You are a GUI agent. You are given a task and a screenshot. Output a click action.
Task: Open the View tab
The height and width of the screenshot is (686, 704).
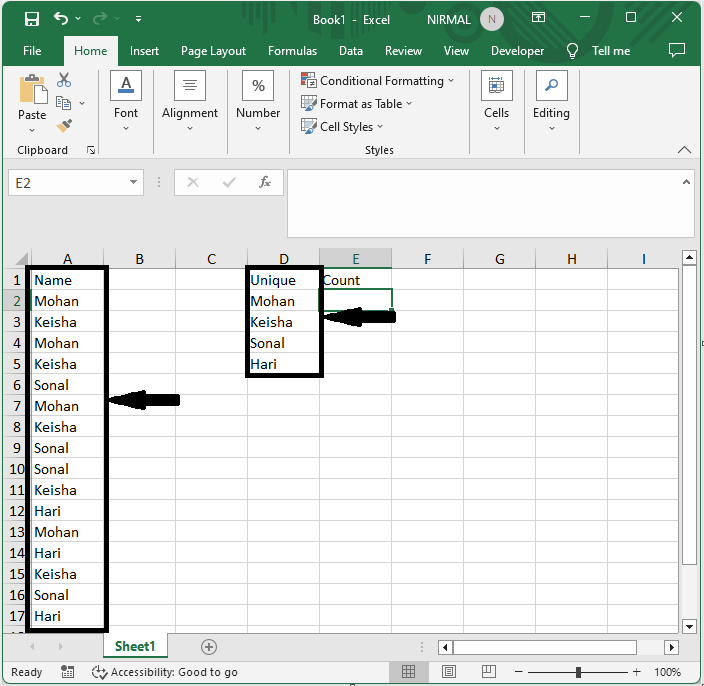click(x=456, y=51)
